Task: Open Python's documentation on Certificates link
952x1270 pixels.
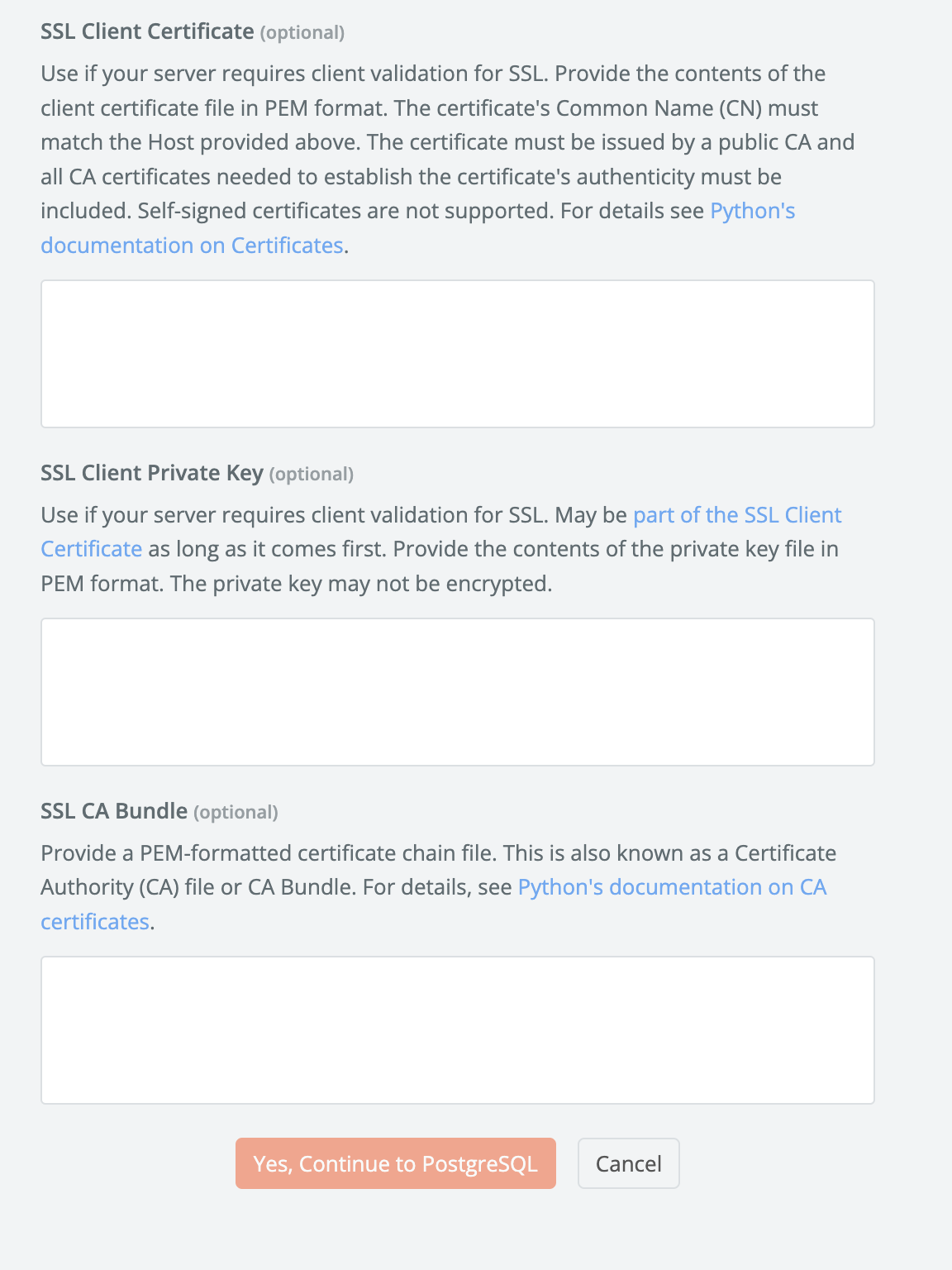Action: pos(192,246)
